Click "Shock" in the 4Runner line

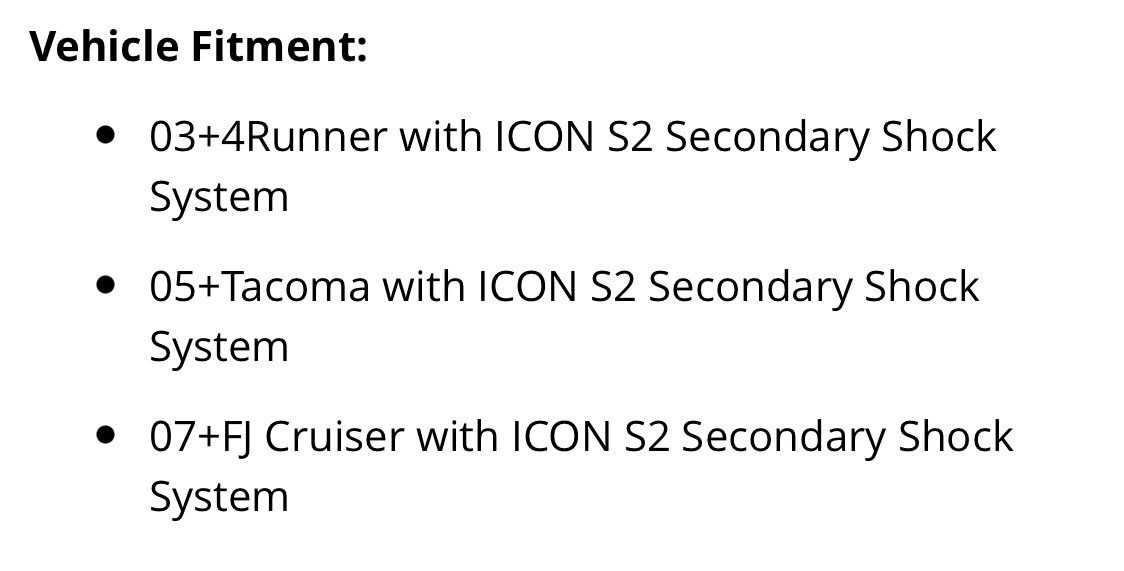(939, 136)
